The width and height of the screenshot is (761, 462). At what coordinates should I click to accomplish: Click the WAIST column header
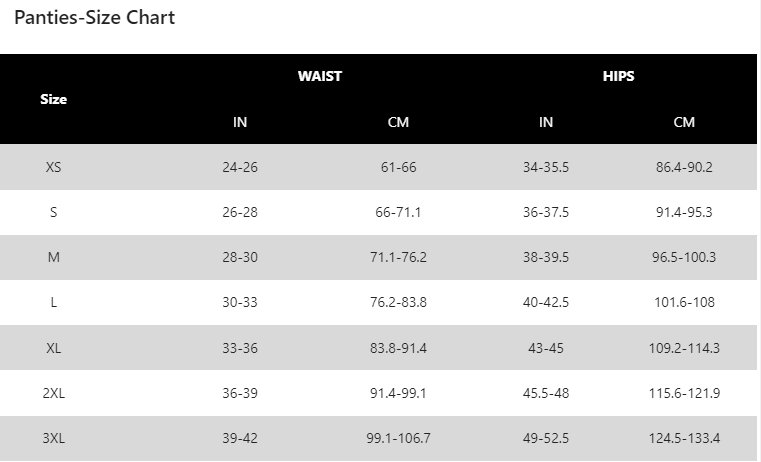319,76
